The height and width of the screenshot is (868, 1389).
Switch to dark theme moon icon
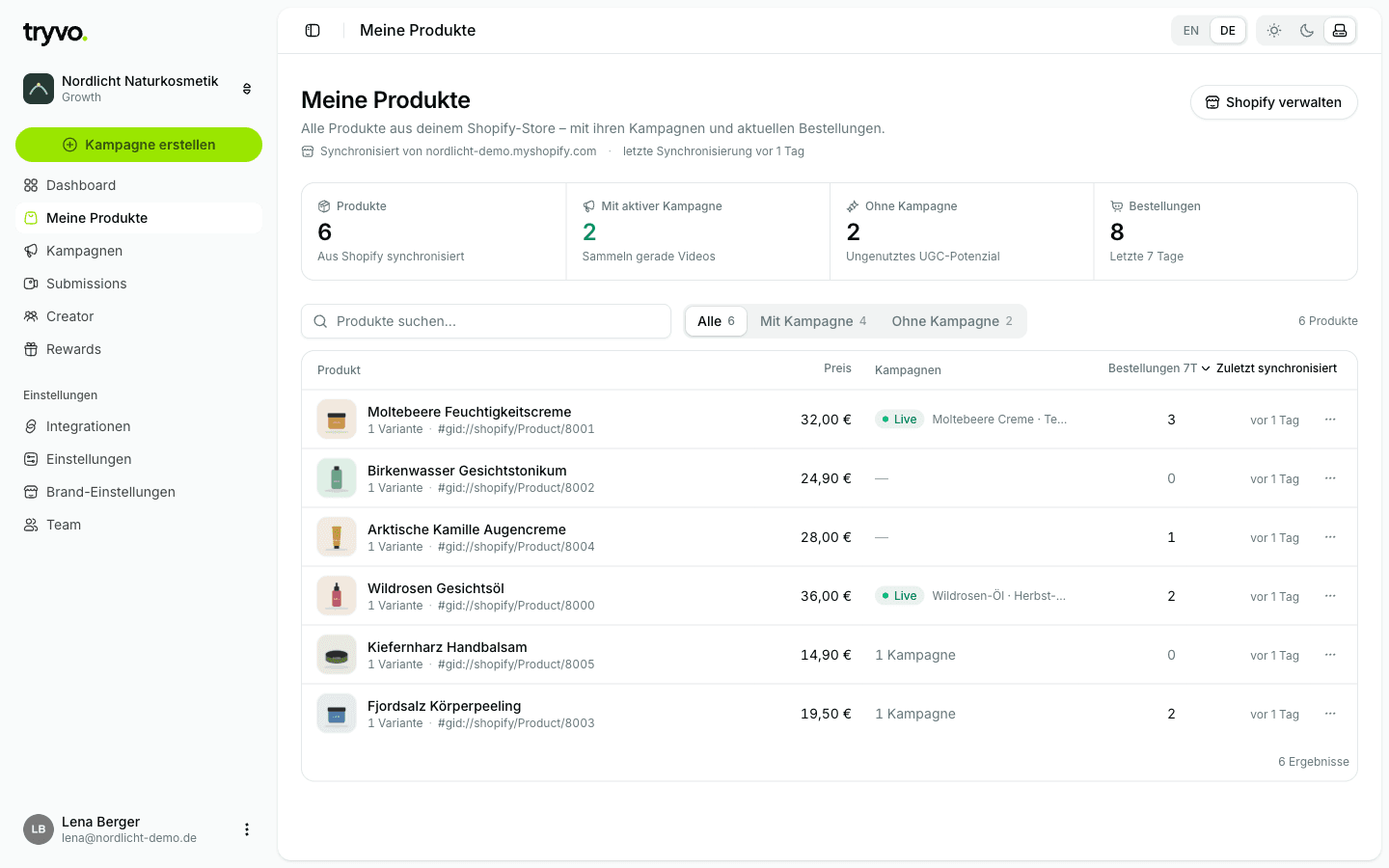(x=1307, y=31)
